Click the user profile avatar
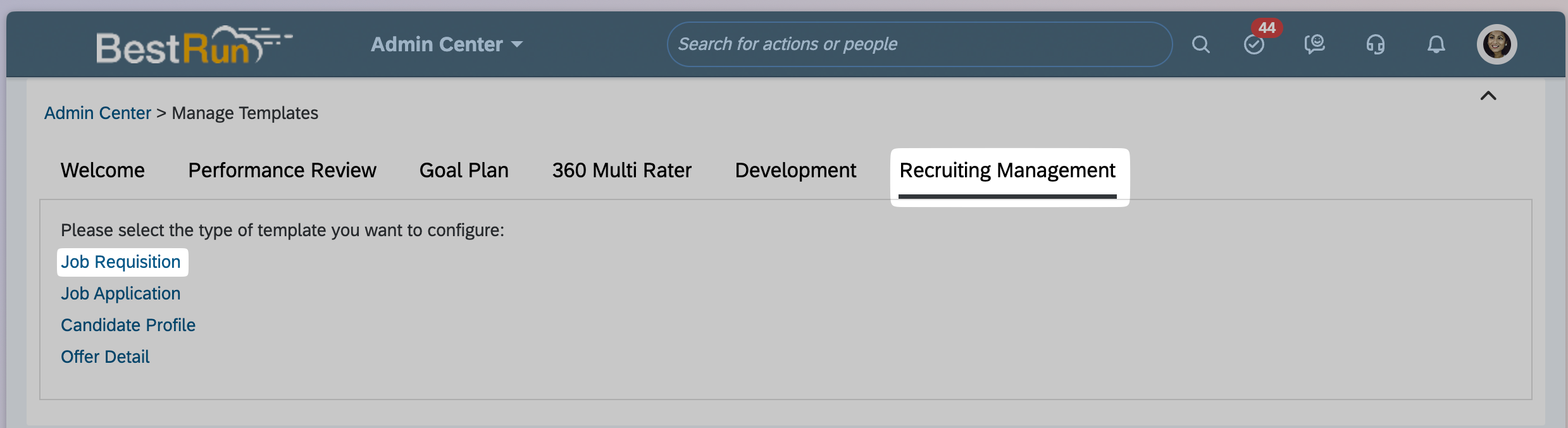1568x428 pixels. pos(1496,44)
